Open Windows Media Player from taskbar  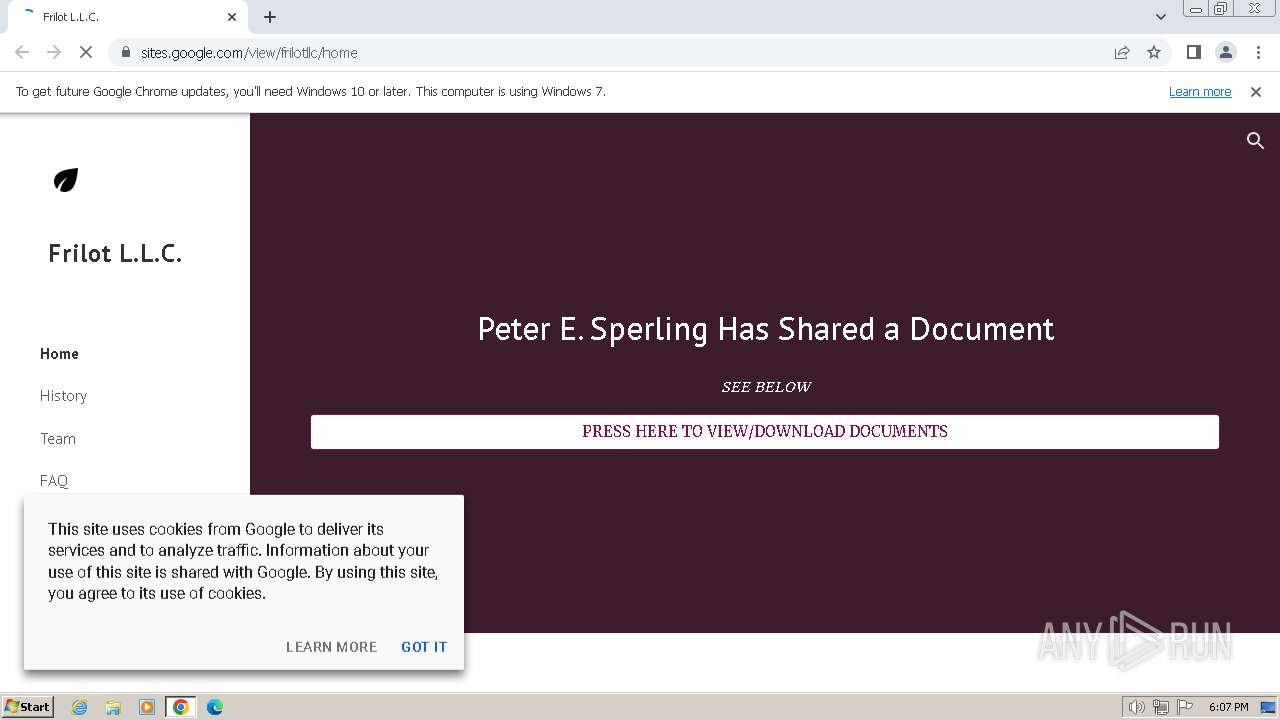(x=147, y=707)
